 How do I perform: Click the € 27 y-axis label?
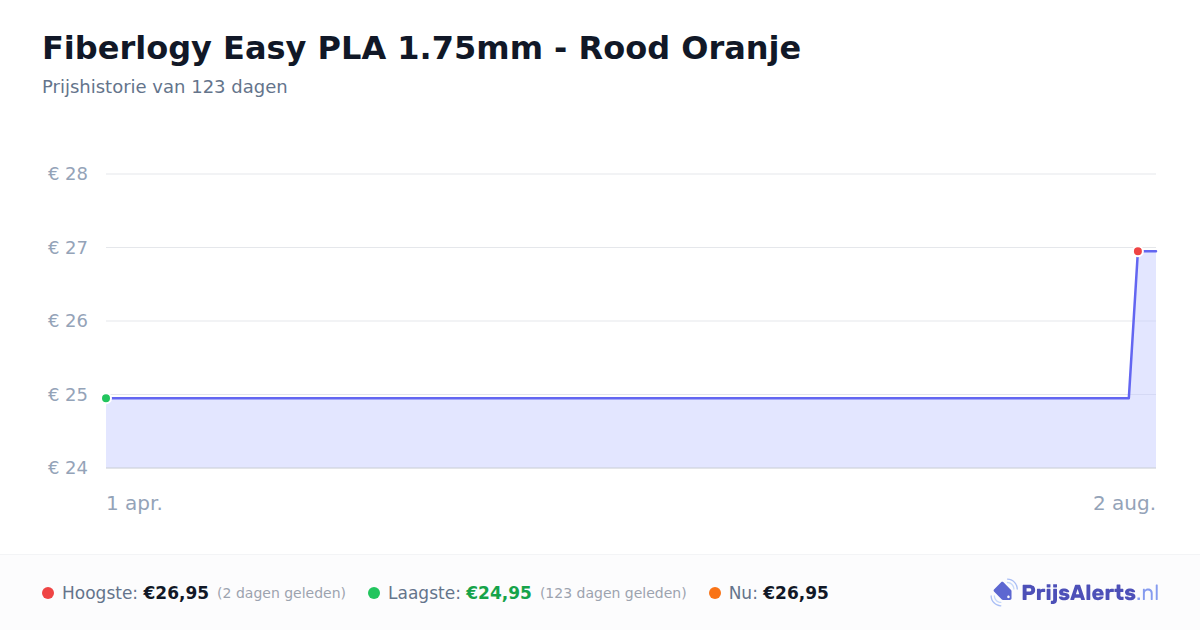point(68,248)
